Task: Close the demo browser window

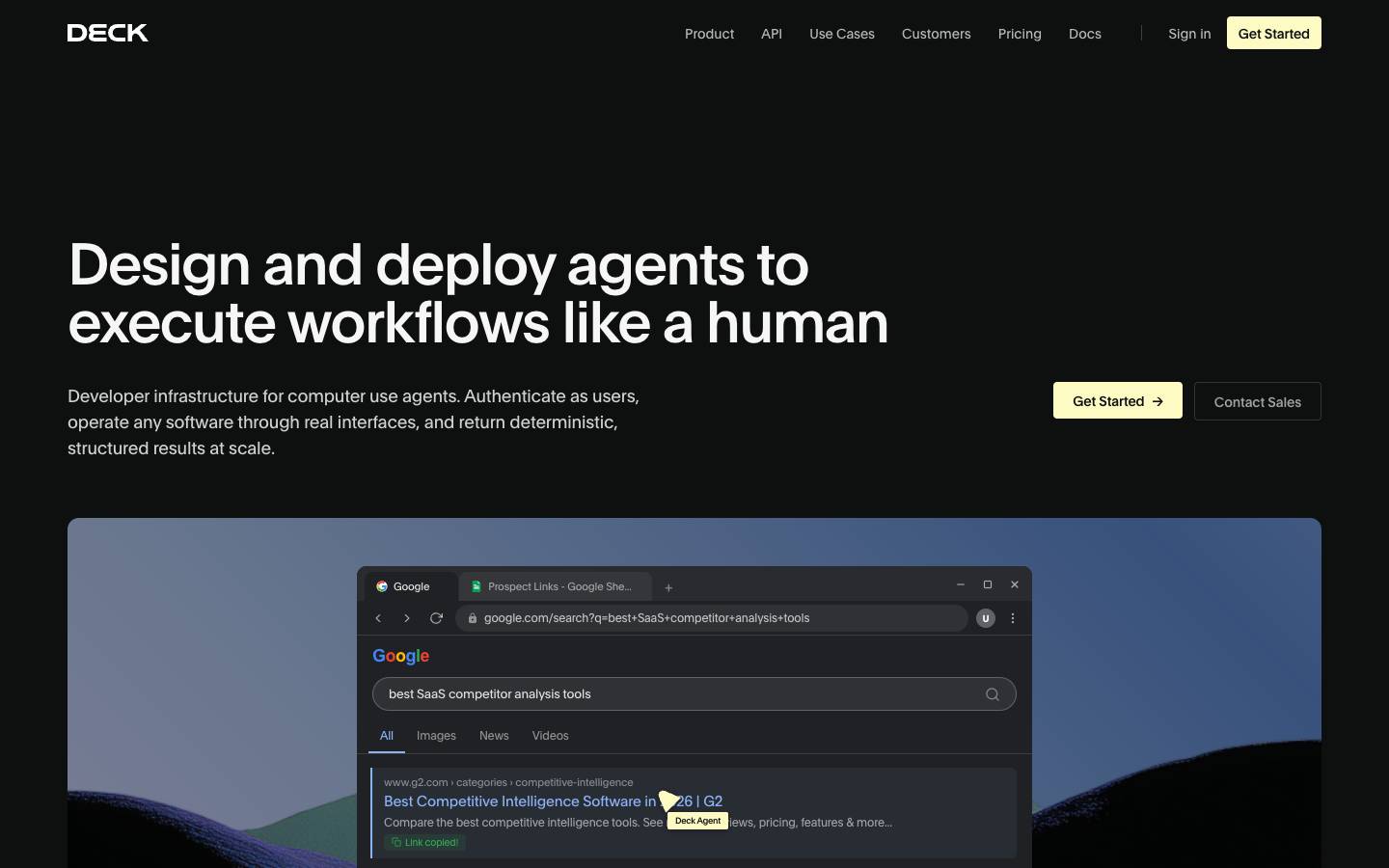Action: tap(1015, 584)
